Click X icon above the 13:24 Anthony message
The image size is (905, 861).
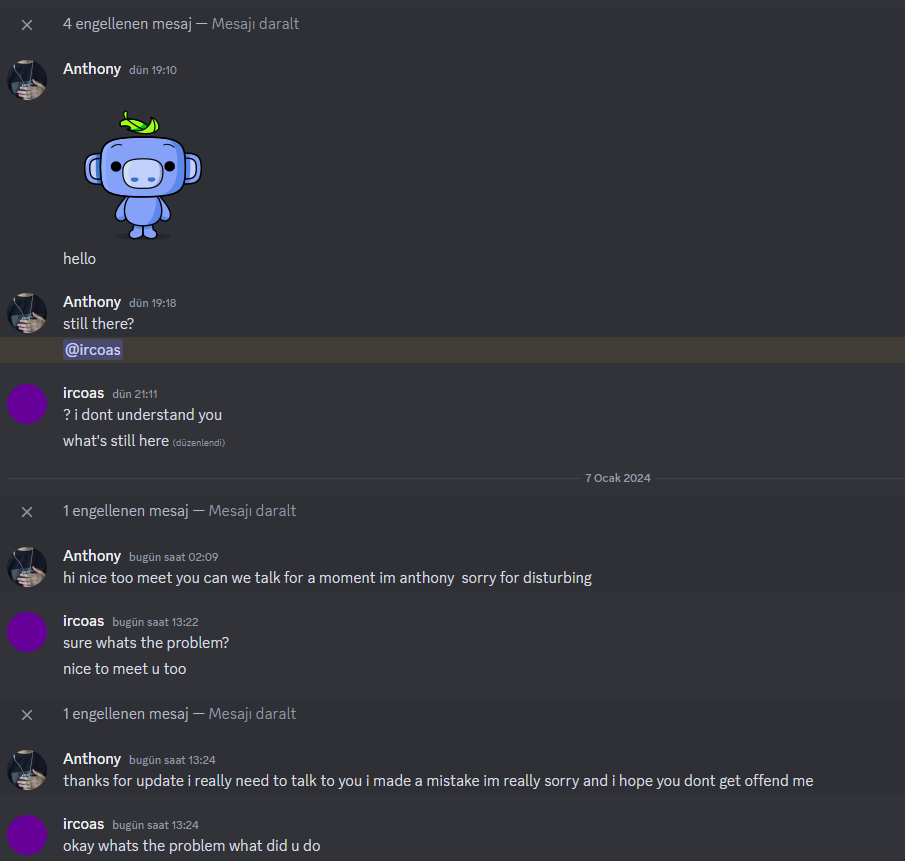pyautogui.click(x=27, y=715)
